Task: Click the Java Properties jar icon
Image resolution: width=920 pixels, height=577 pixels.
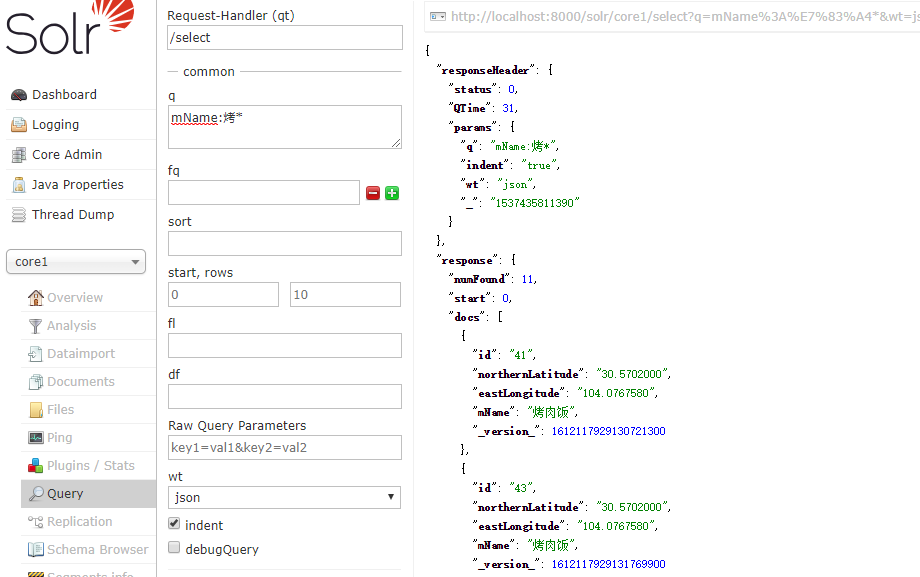Action: pos(19,185)
